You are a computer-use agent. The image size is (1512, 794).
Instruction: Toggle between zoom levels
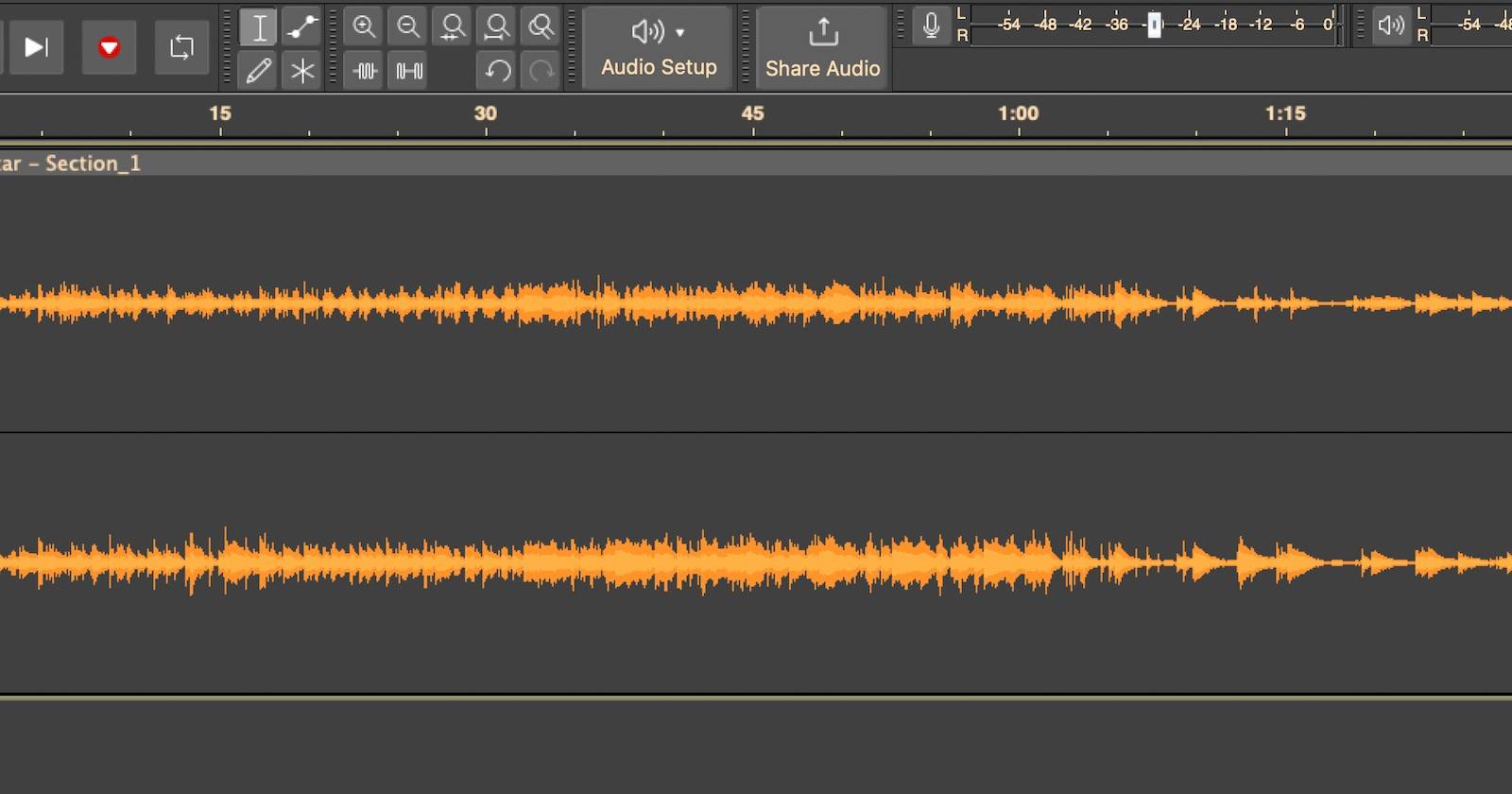coord(541,27)
